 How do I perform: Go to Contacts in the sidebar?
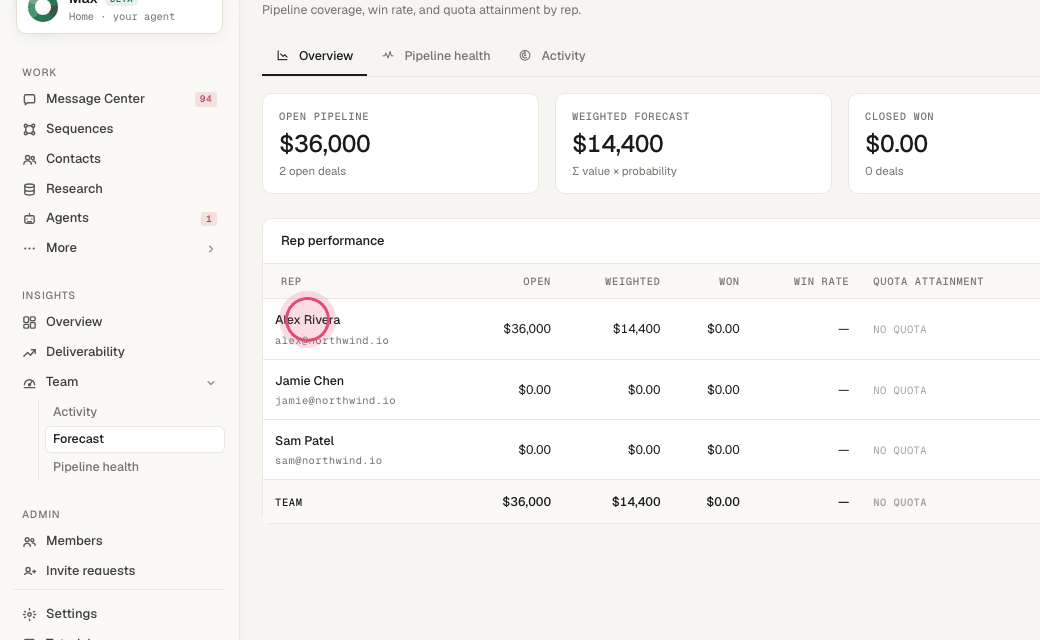pyautogui.click(x=119, y=159)
